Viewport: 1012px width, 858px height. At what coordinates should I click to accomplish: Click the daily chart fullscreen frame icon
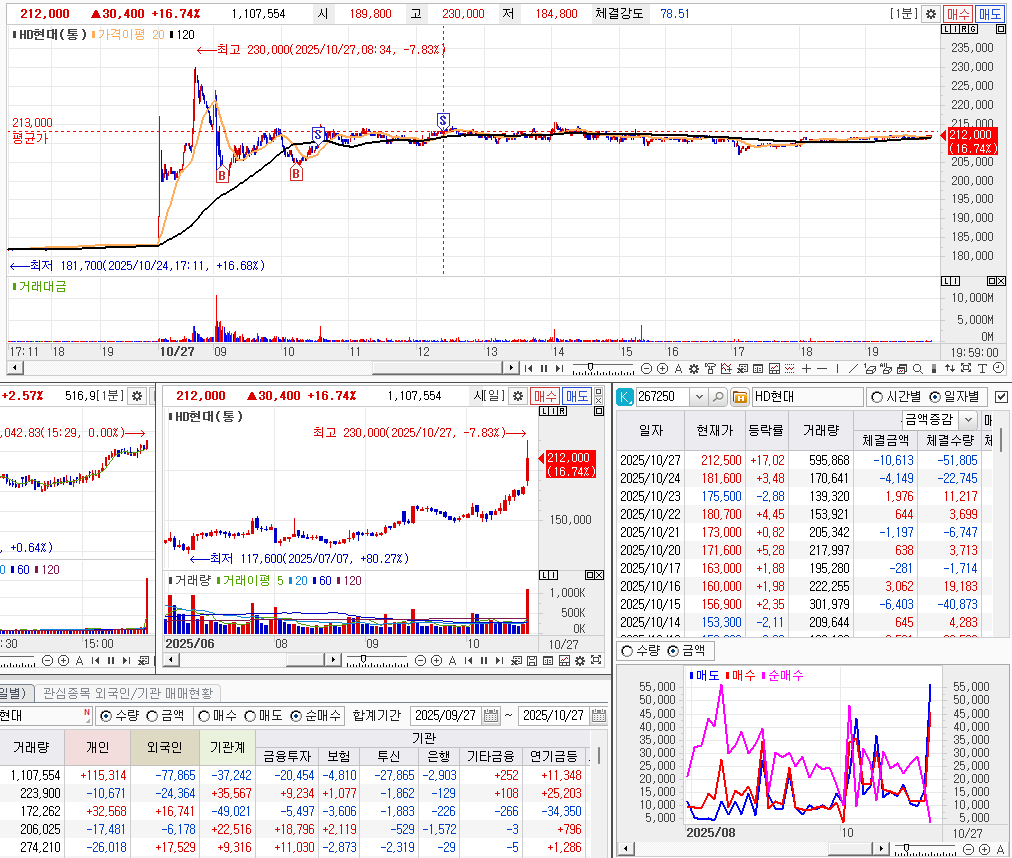(x=596, y=660)
